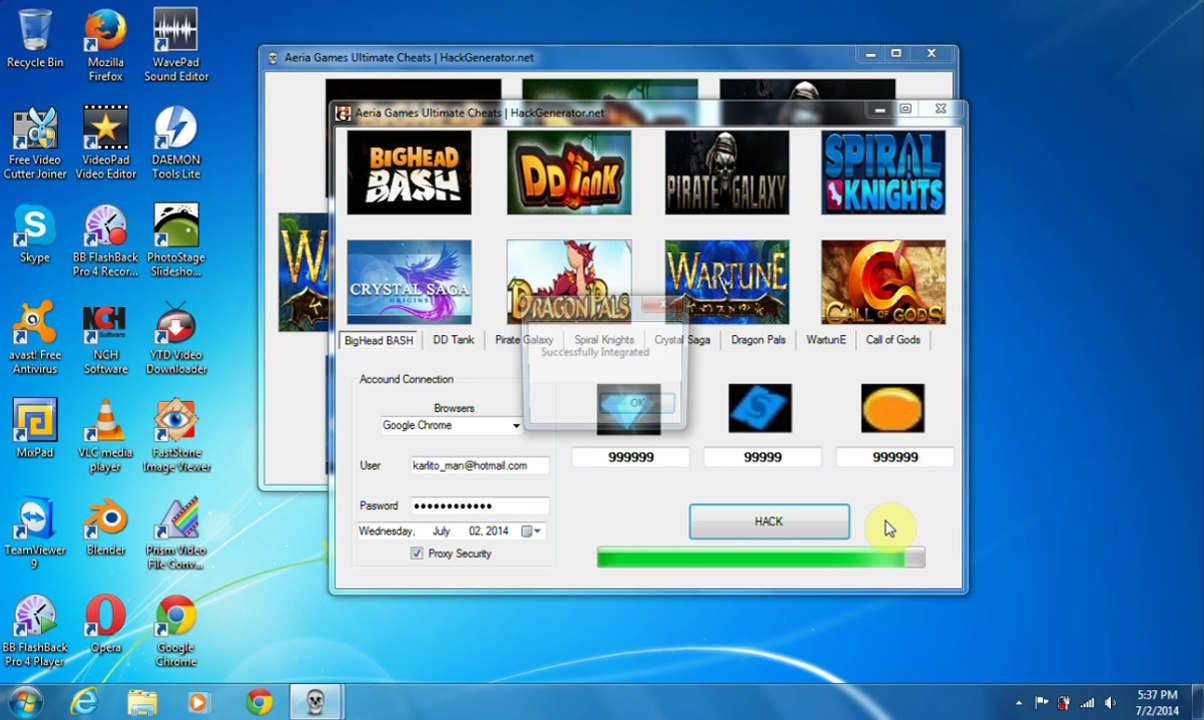Open the NCH Software desktop icon
1204x720 pixels.
pos(105,338)
